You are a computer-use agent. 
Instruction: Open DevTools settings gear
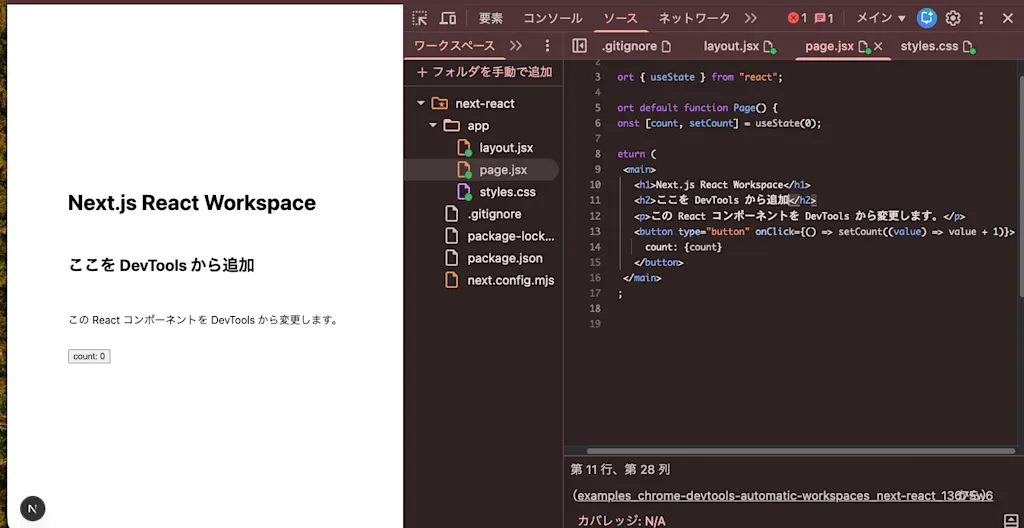pos(953,18)
